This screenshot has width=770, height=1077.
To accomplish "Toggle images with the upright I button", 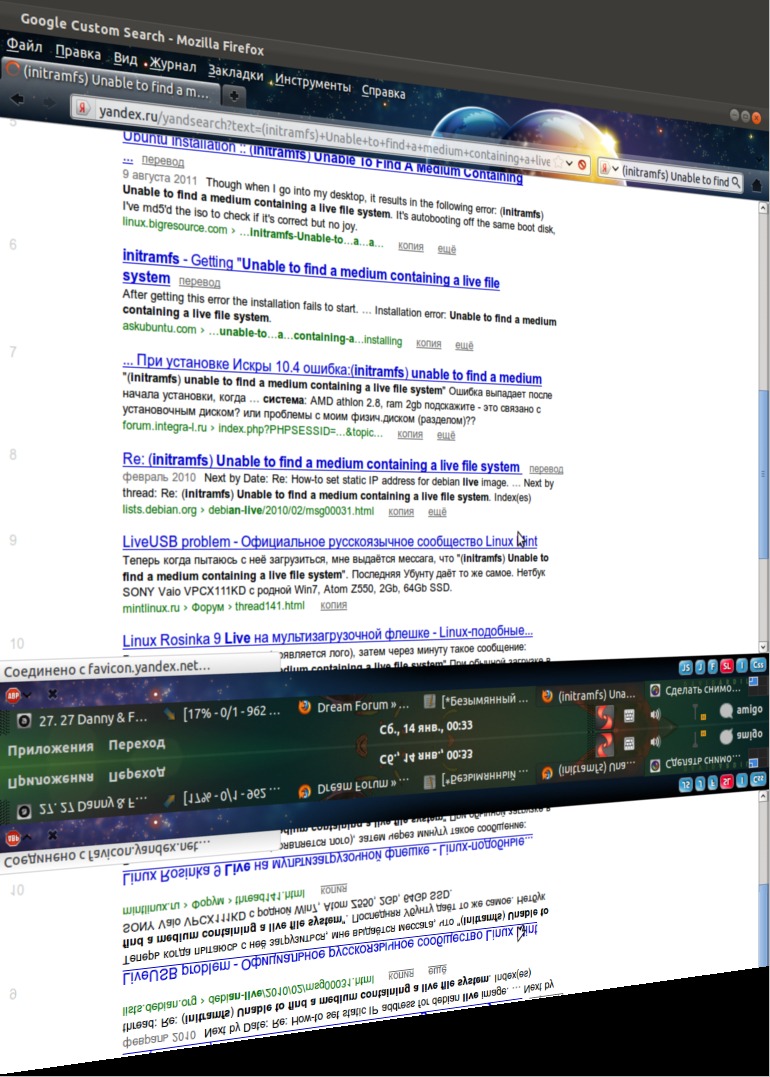I will pyautogui.click(x=742, y=665).
